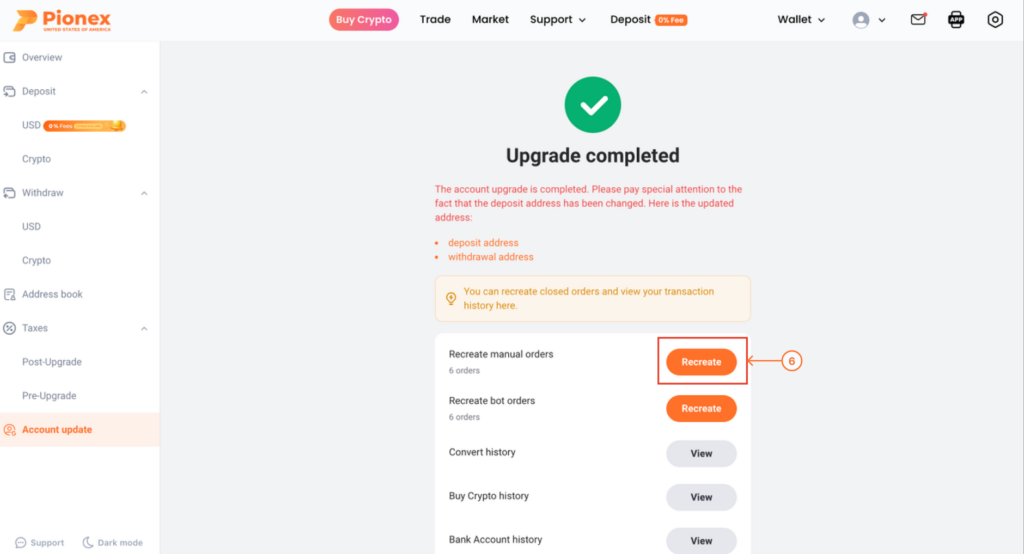Open the Wallet dropdown
This screenshot has width=1024, height=554.
pyautogui.click(x=801, y=20)
